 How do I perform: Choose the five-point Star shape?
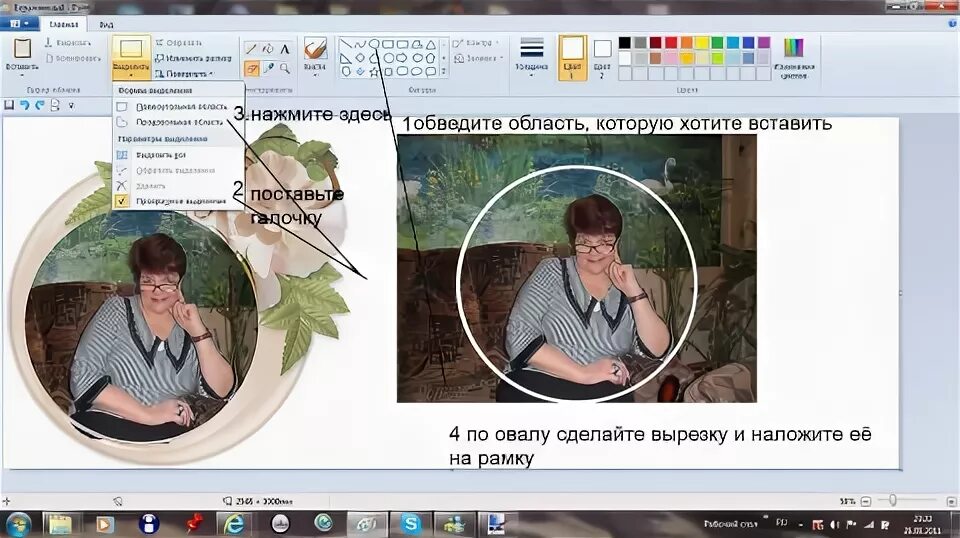point(373,72)
